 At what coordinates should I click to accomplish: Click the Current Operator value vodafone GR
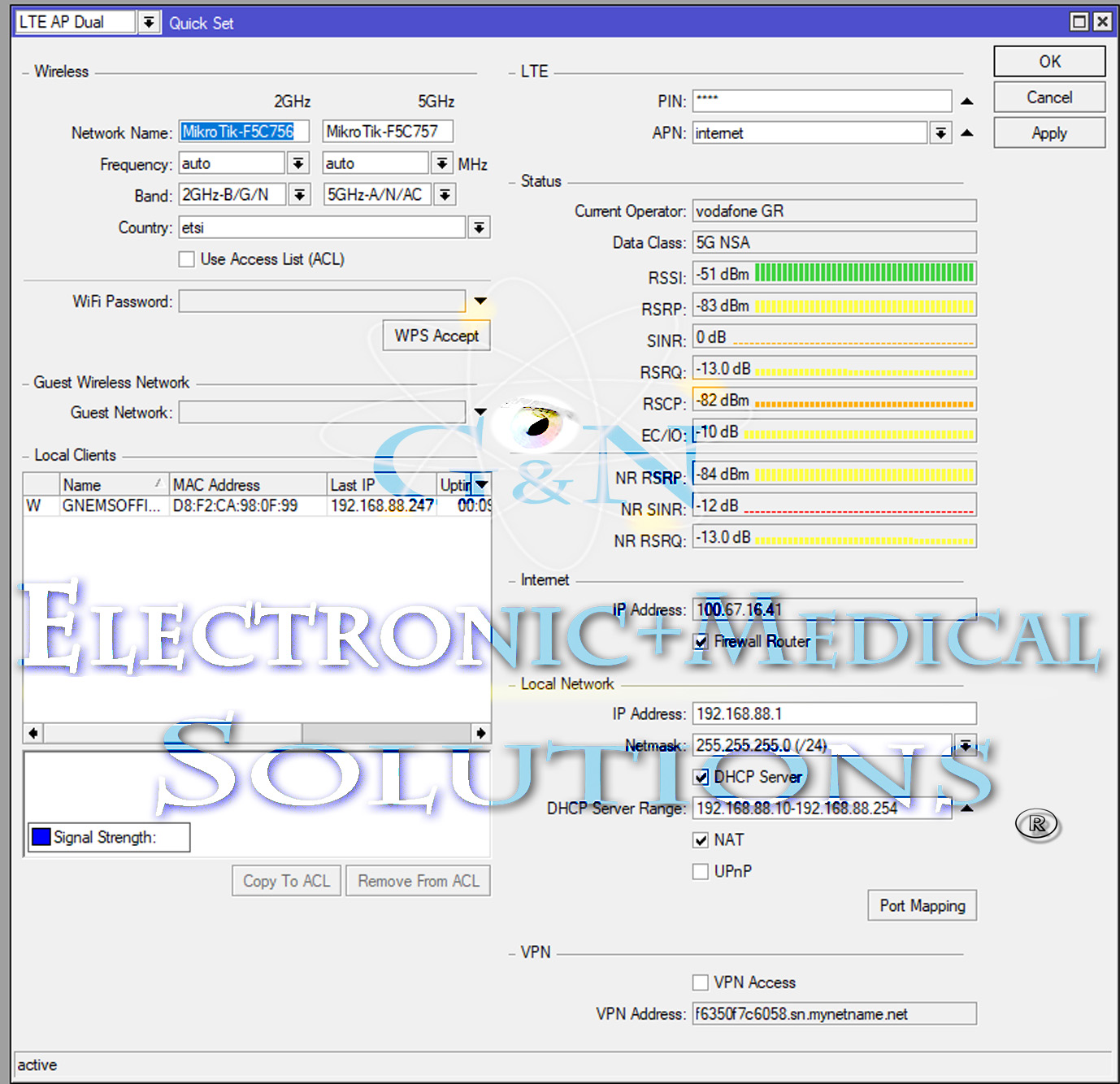click(834, 211)
